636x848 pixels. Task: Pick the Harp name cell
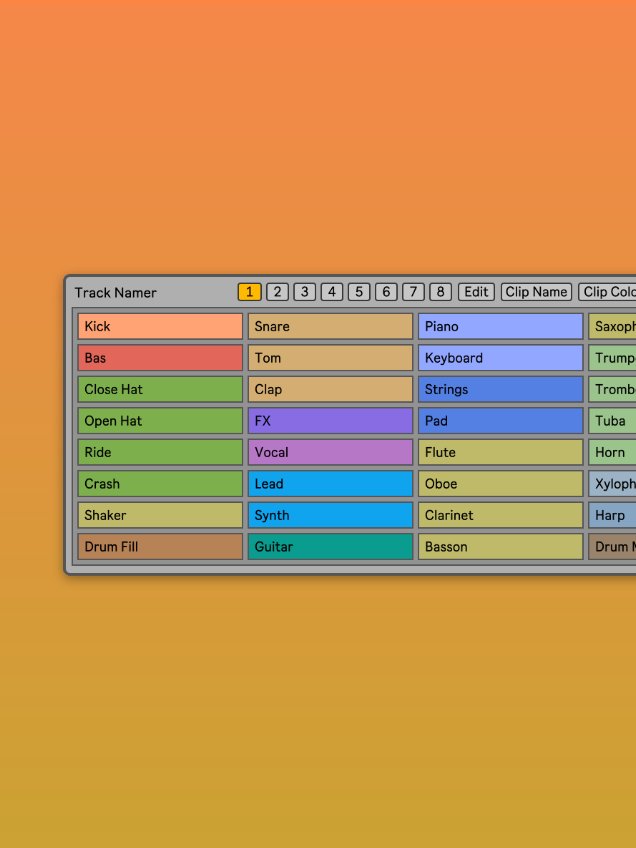(612, 515)
